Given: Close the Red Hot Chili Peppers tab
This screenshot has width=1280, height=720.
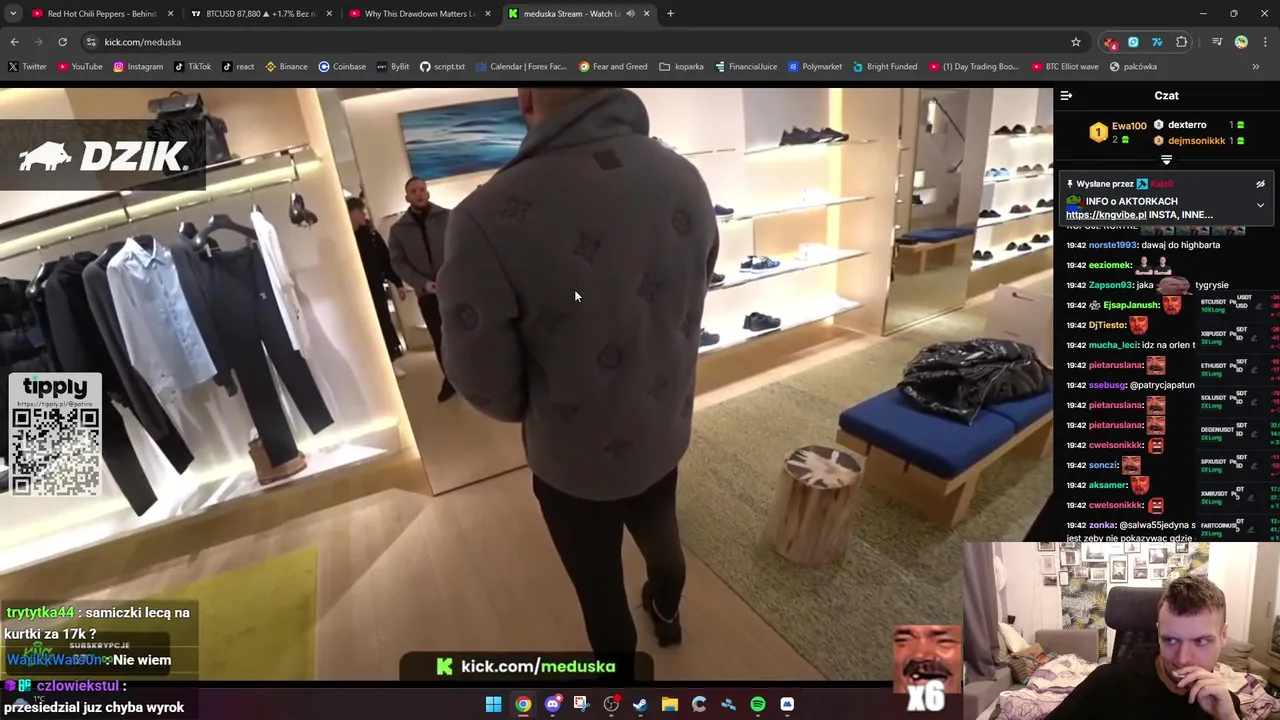Looking at the screenshot, I should tap(170, 14).
